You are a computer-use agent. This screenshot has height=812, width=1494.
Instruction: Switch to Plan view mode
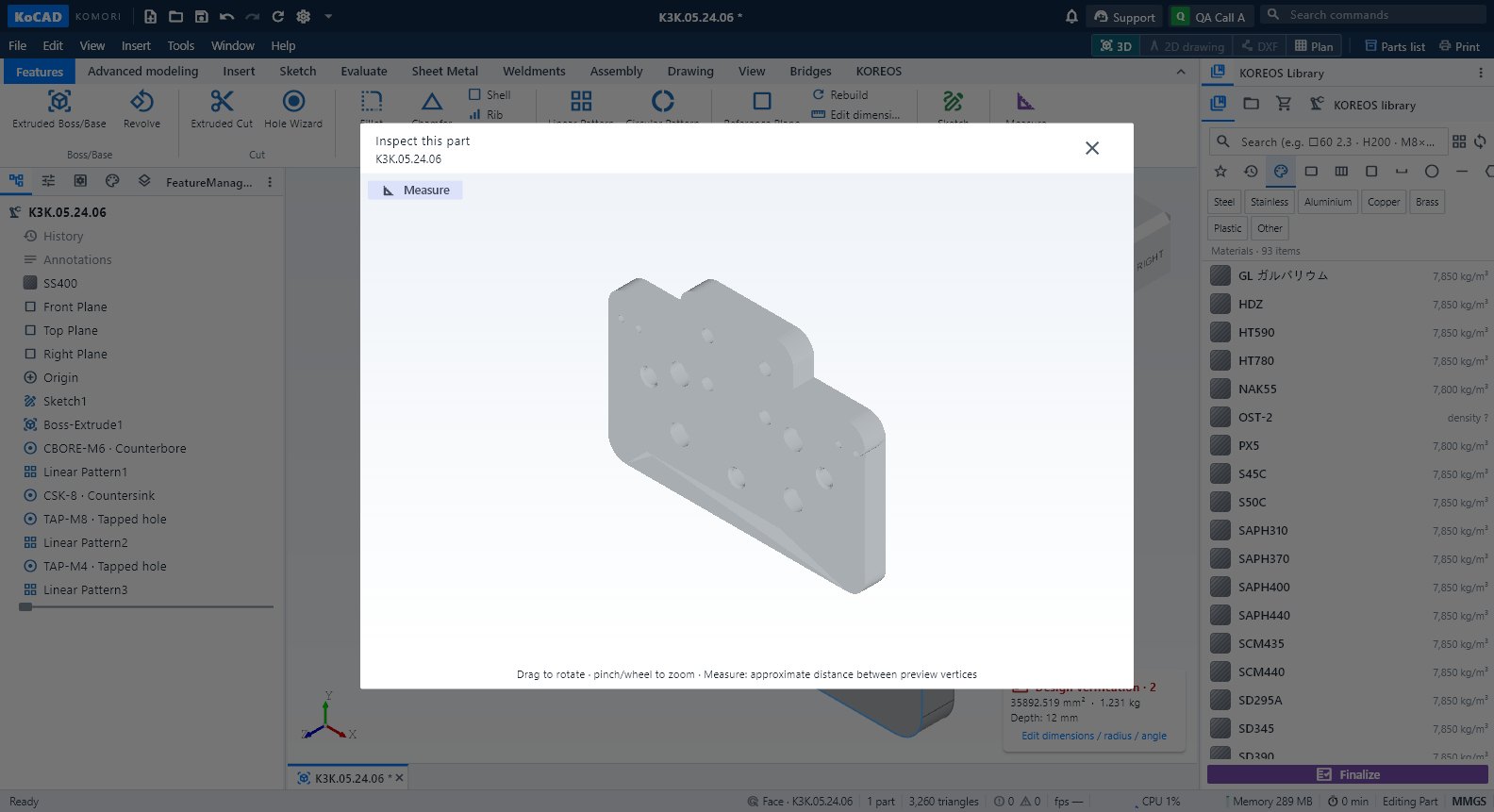tap(1314, 46)
